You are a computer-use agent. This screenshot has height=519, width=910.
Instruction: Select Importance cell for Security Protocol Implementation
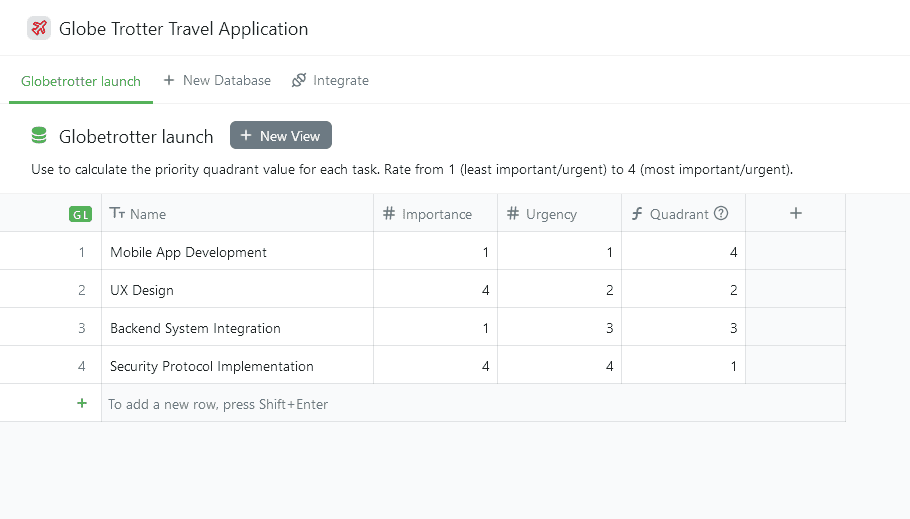[x=435, y=365]
